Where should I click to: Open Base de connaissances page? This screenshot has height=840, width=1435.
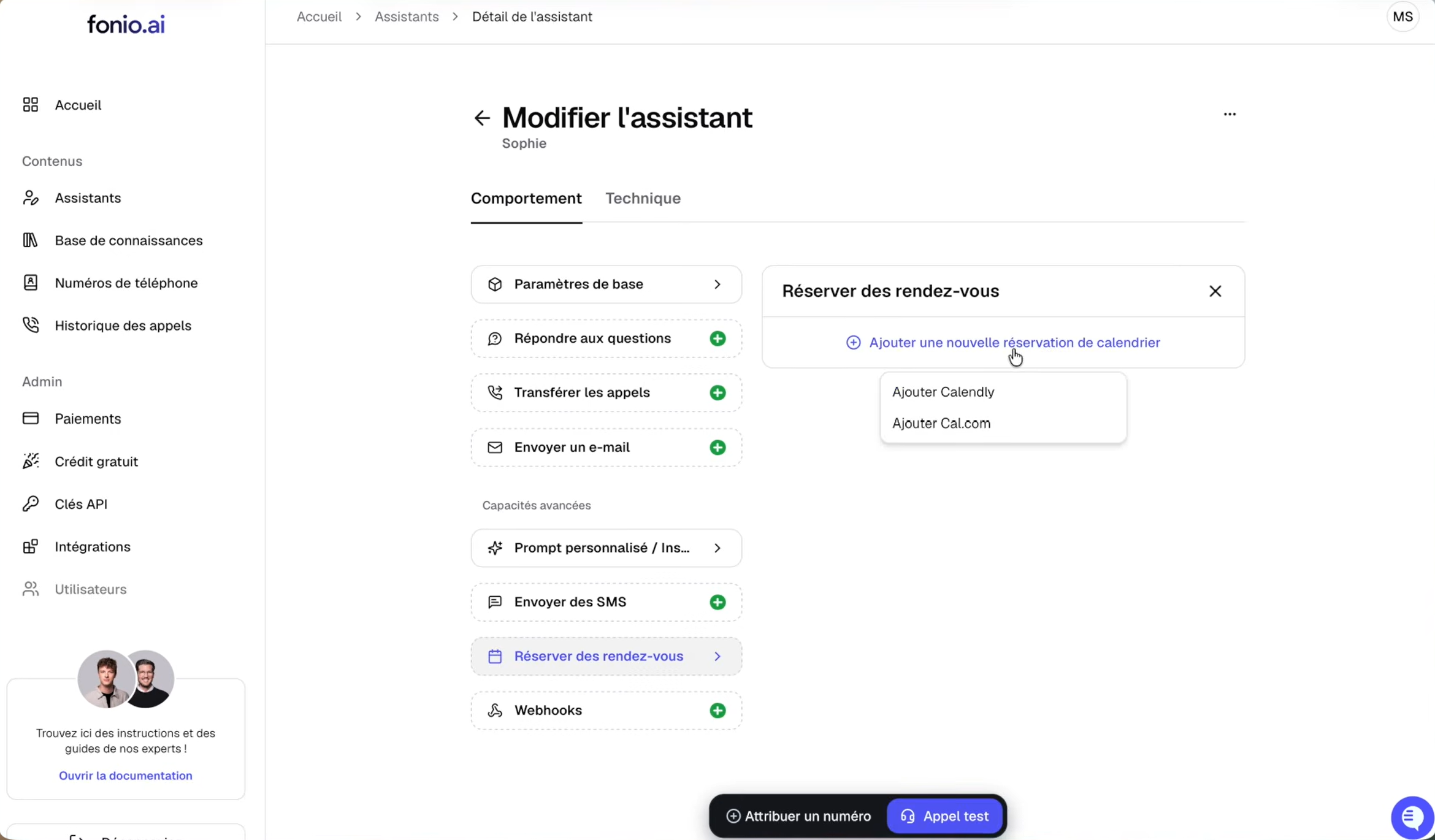129,240
